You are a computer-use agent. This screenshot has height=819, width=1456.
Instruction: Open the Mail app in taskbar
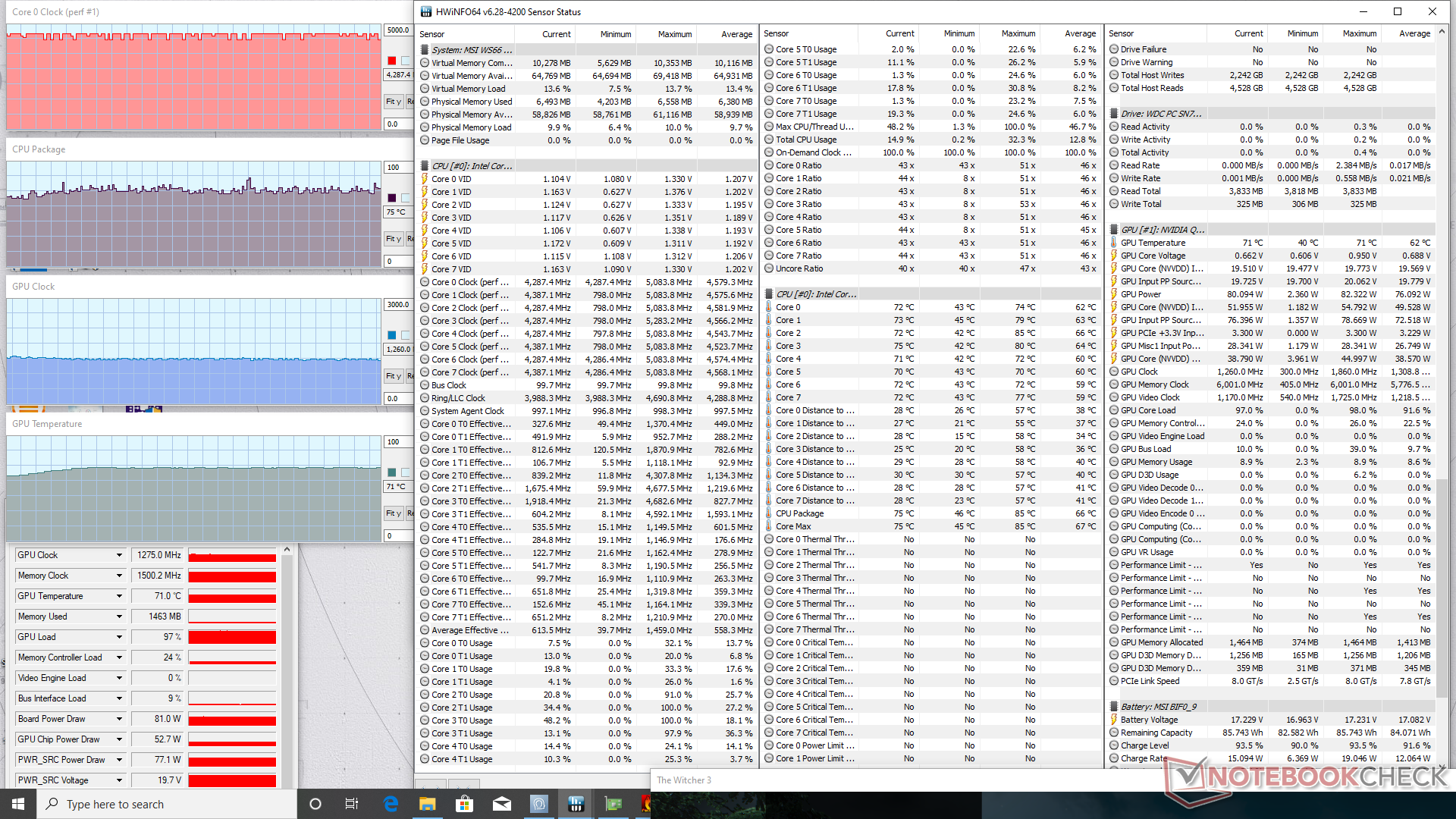501,804
